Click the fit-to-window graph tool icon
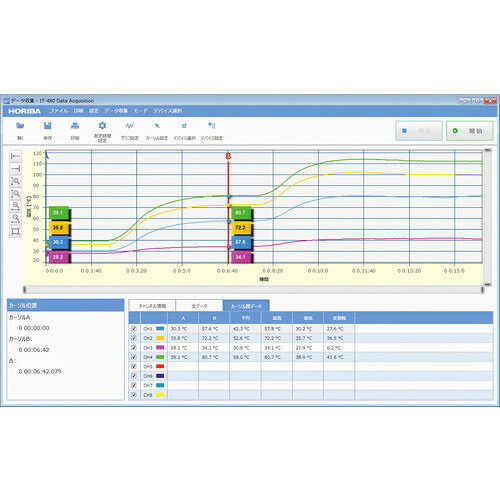The image size is (500, 500). pyautogui.click(x=16, y=231)
